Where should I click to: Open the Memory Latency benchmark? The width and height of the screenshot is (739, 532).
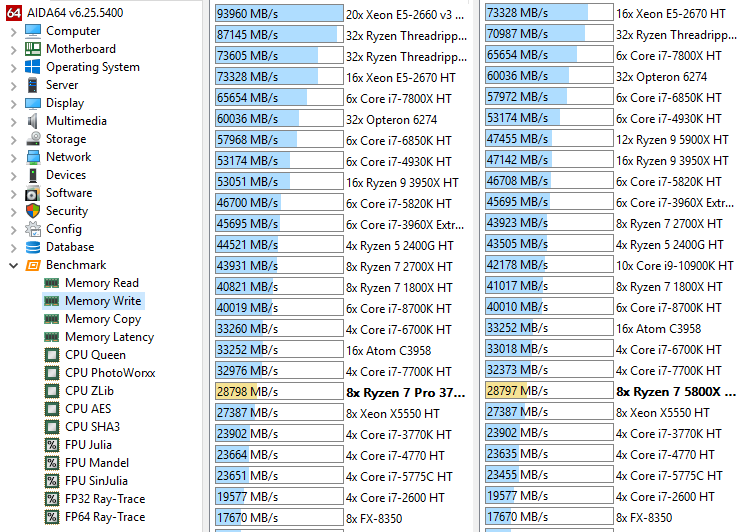109,337
